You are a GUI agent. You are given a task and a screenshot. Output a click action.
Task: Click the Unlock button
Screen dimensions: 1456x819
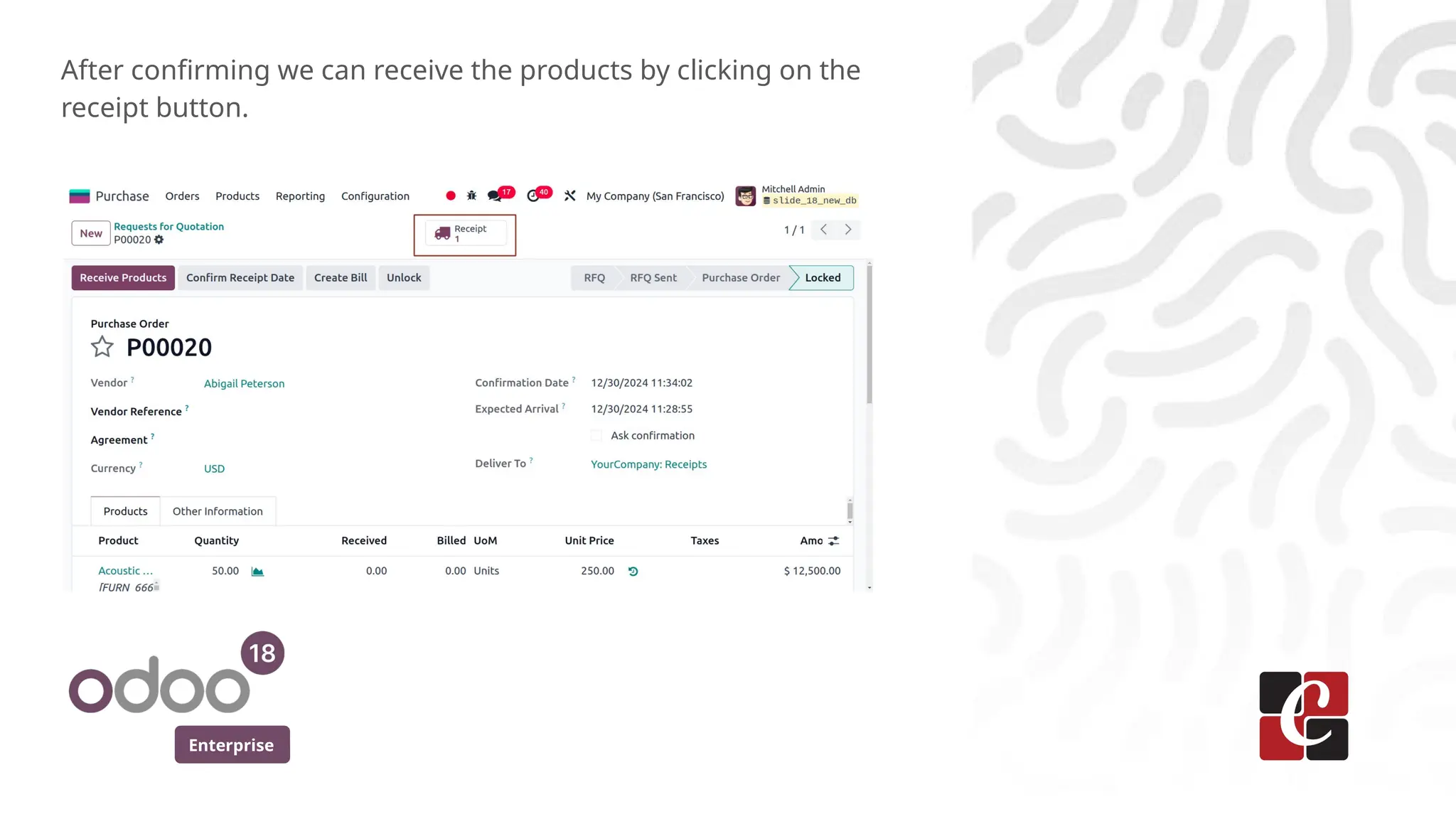point(404,278)
